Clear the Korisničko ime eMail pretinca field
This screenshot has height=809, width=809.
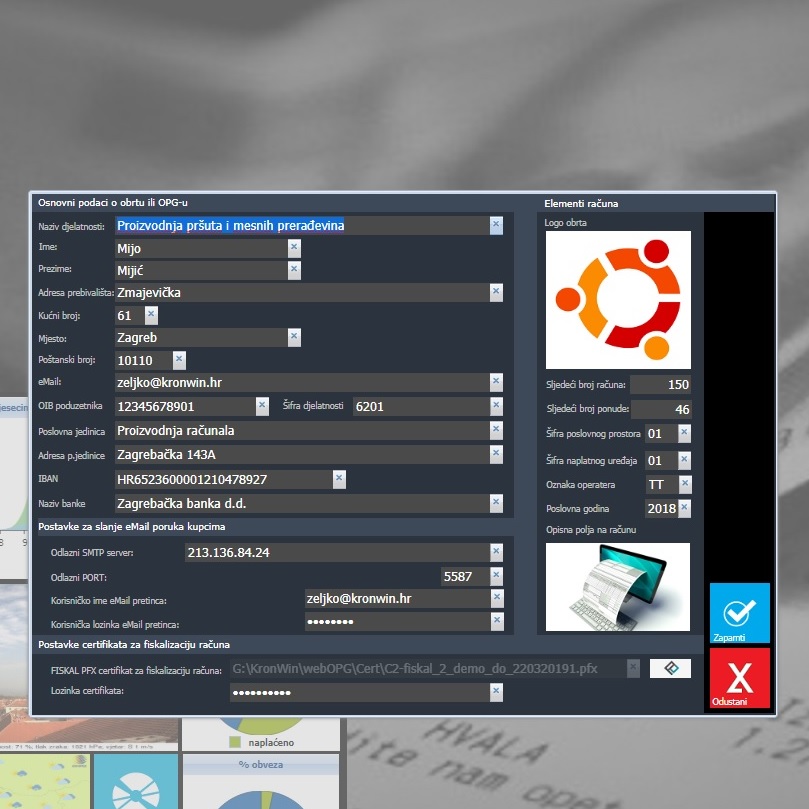click(496, 598)
